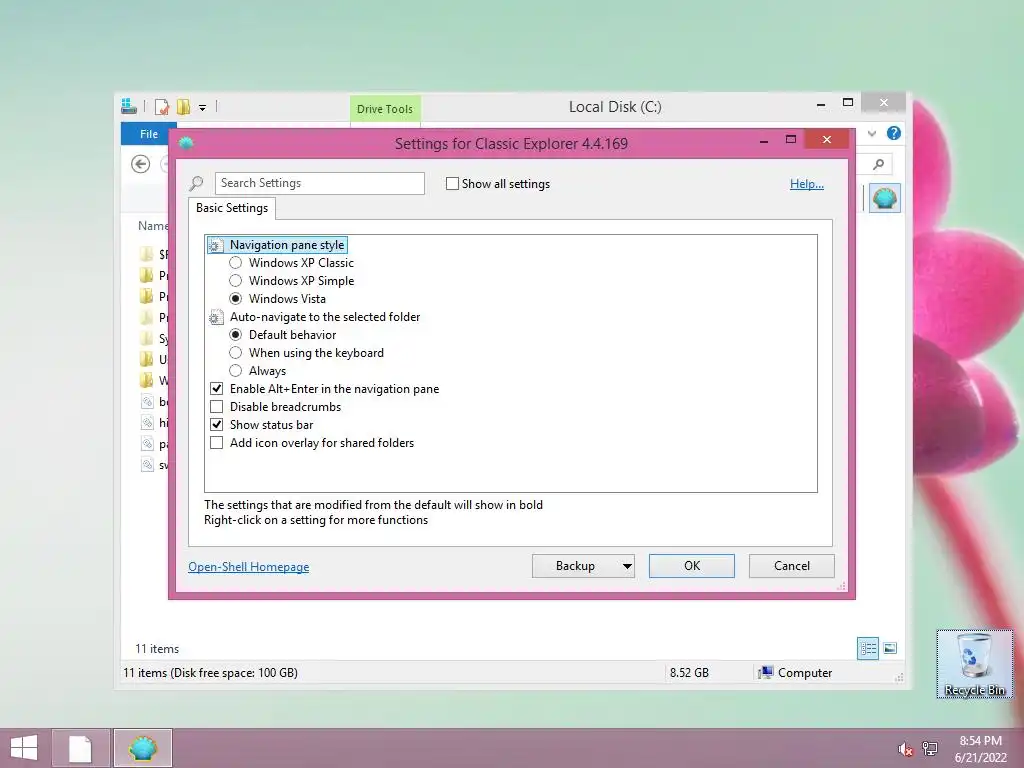Click the Properties quick access icon in Explorer

pos(161,106)
